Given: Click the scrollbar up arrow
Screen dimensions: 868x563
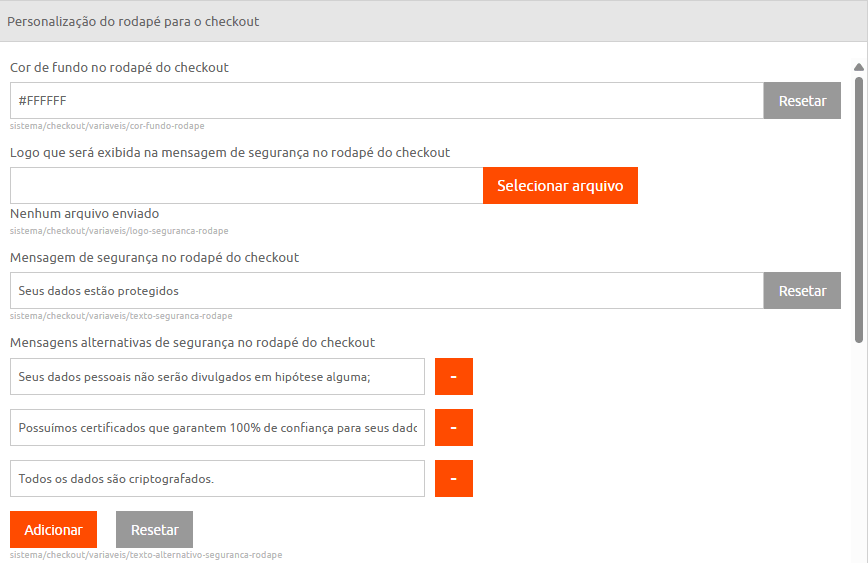Looking at the screenshot, I should (x=859, y=68).
